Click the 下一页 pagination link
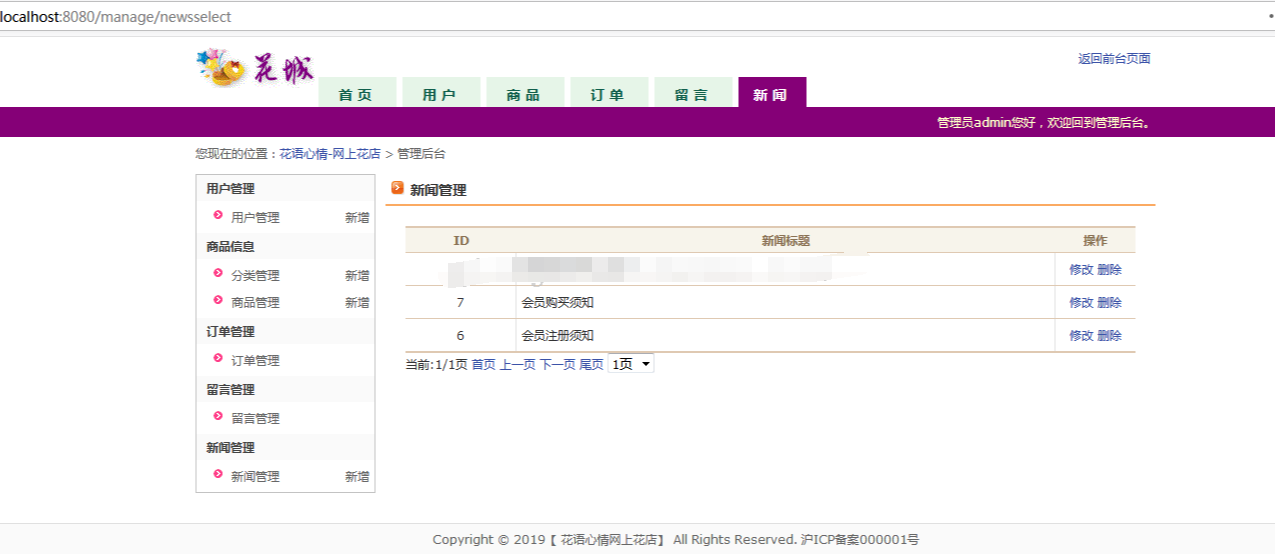This screenshot has height=558, width=1275. [558, 365]
